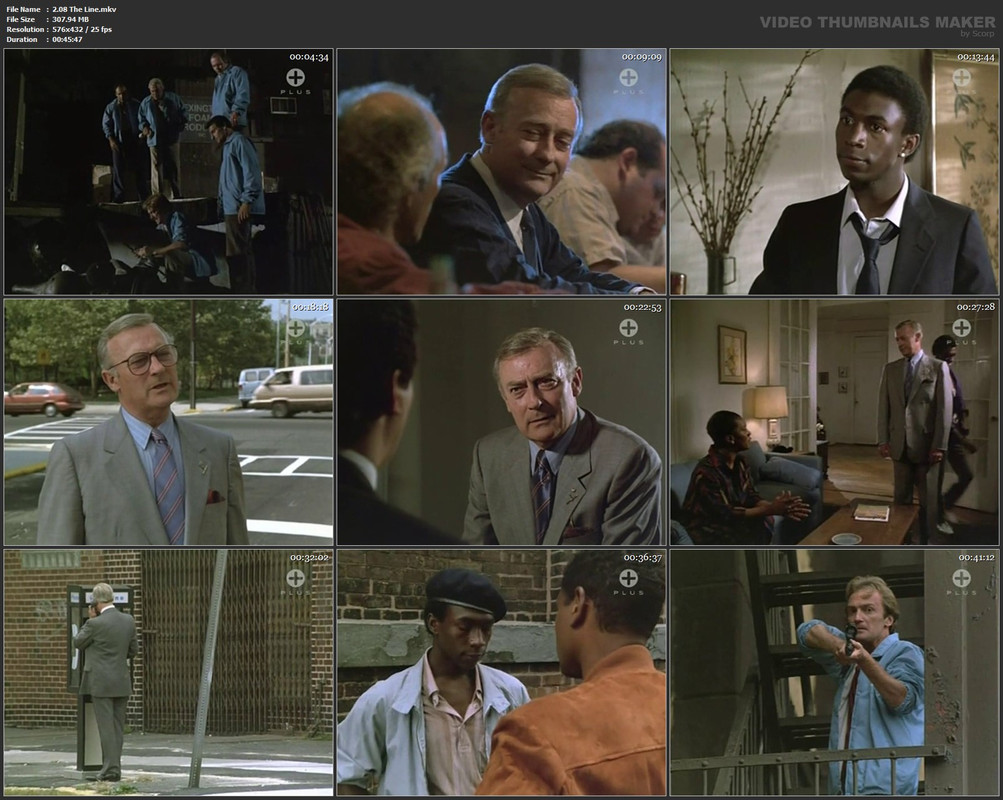Open the thumbnail at 00:09:09

coord(502,172)
